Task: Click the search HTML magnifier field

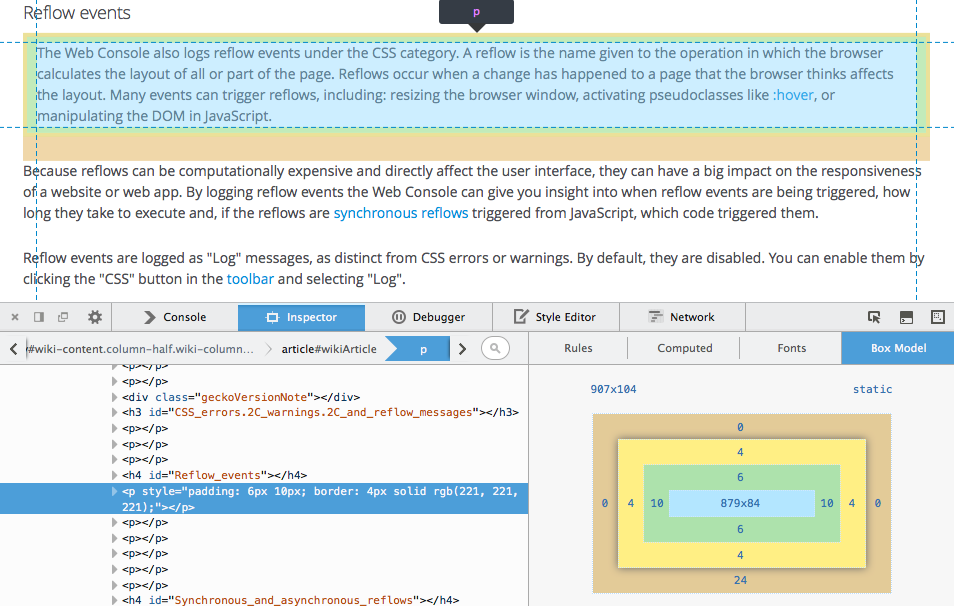Action: pyautogui.click(x=495, y=348)
